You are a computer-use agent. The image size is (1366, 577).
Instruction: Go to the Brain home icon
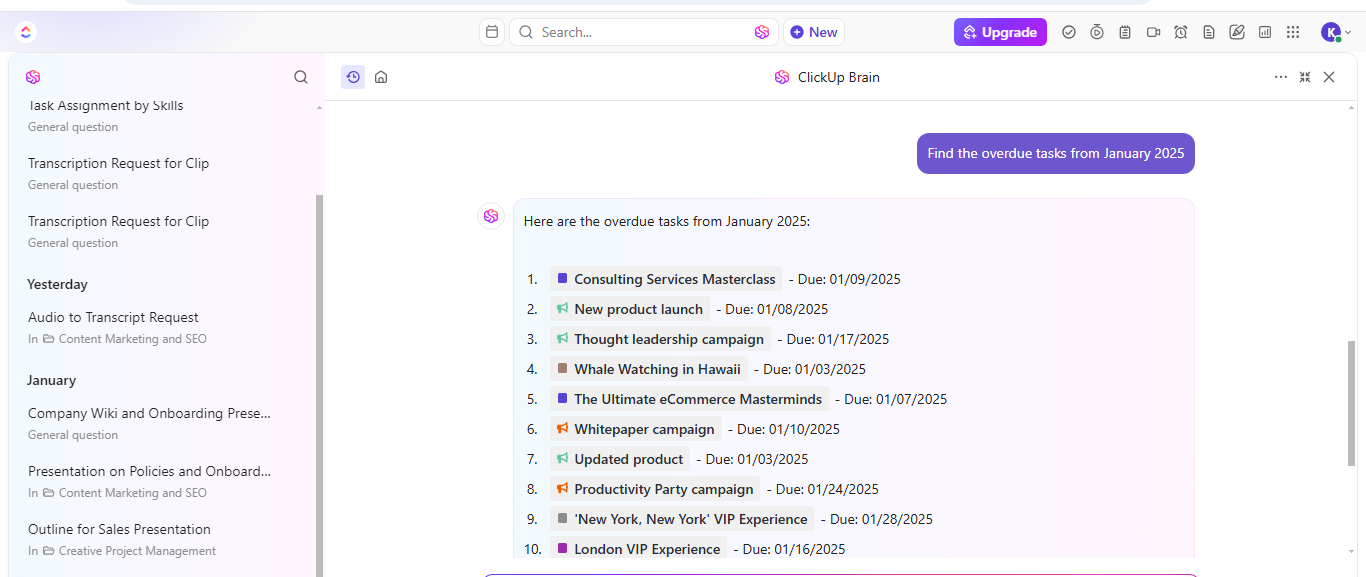(x=381, y=77)
